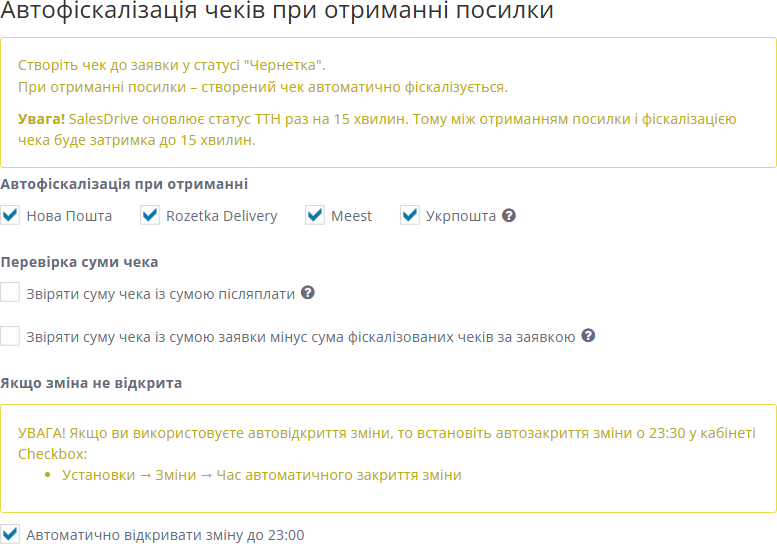Screen dimensions: 777x544
Task: Click the Автофіскалізація при отриманні section heading
Action: (x=125, y=184)
